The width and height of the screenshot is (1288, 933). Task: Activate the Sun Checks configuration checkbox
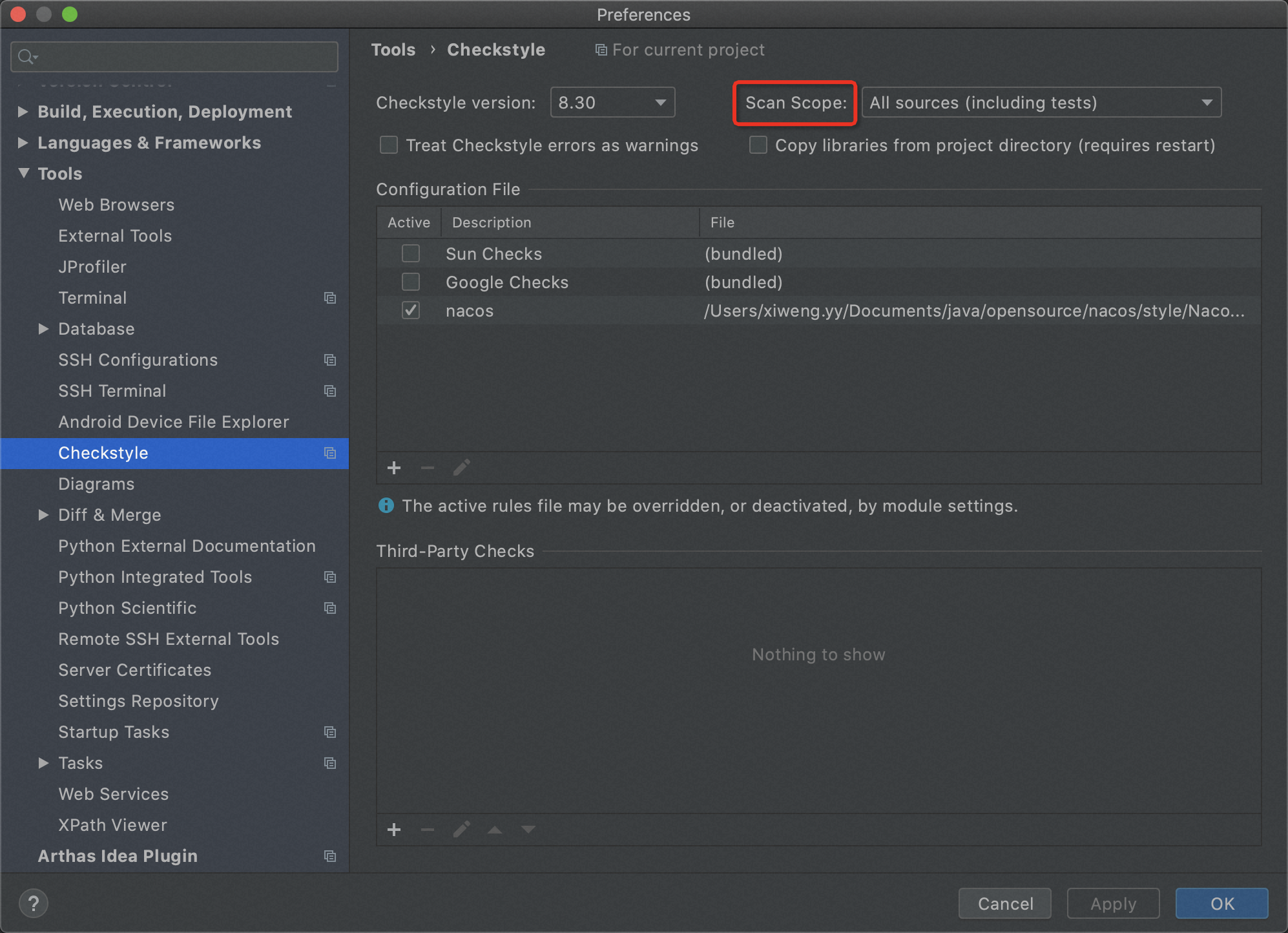(411, 253)
